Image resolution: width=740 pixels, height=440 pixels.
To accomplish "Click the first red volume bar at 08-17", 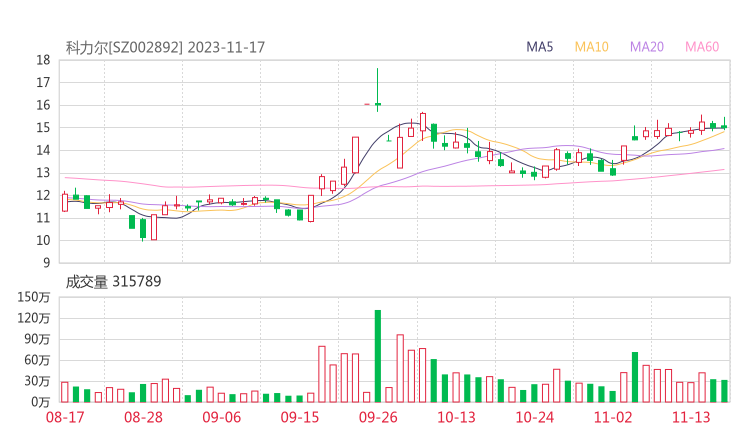I will [65, 392].
